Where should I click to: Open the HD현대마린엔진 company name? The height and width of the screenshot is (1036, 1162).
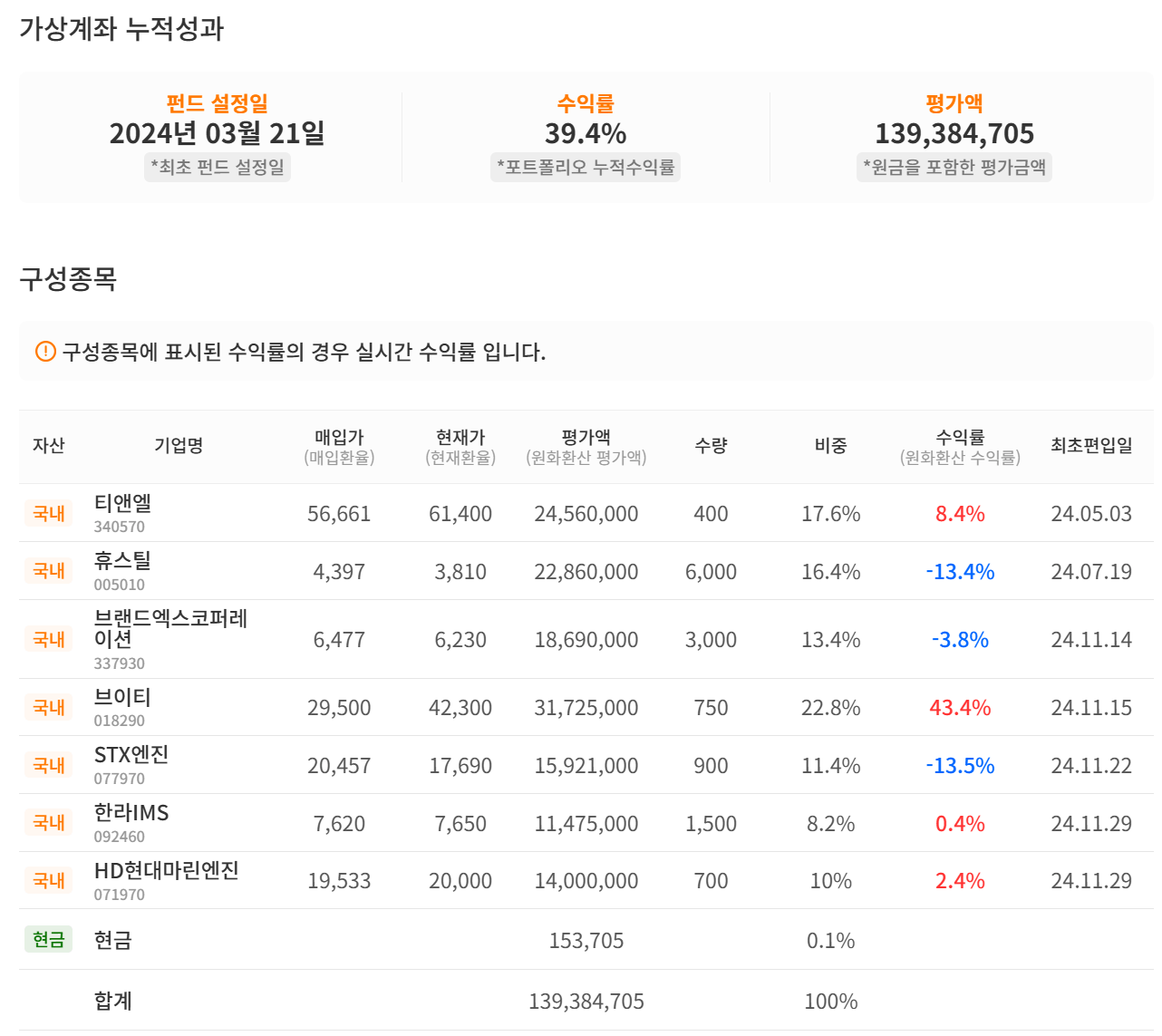click(x=167, y=871)
